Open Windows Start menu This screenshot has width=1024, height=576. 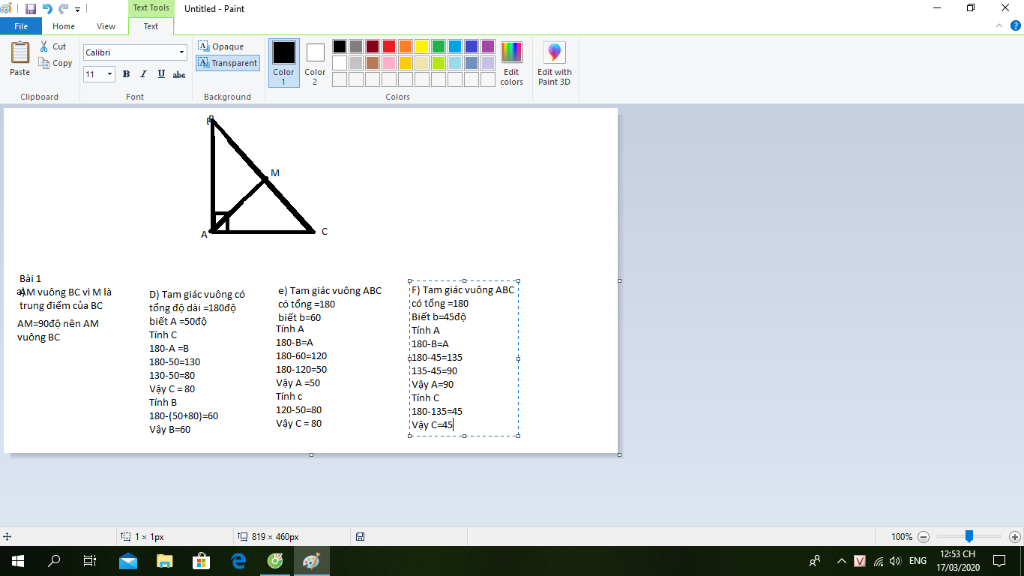[x=18, y=561]
